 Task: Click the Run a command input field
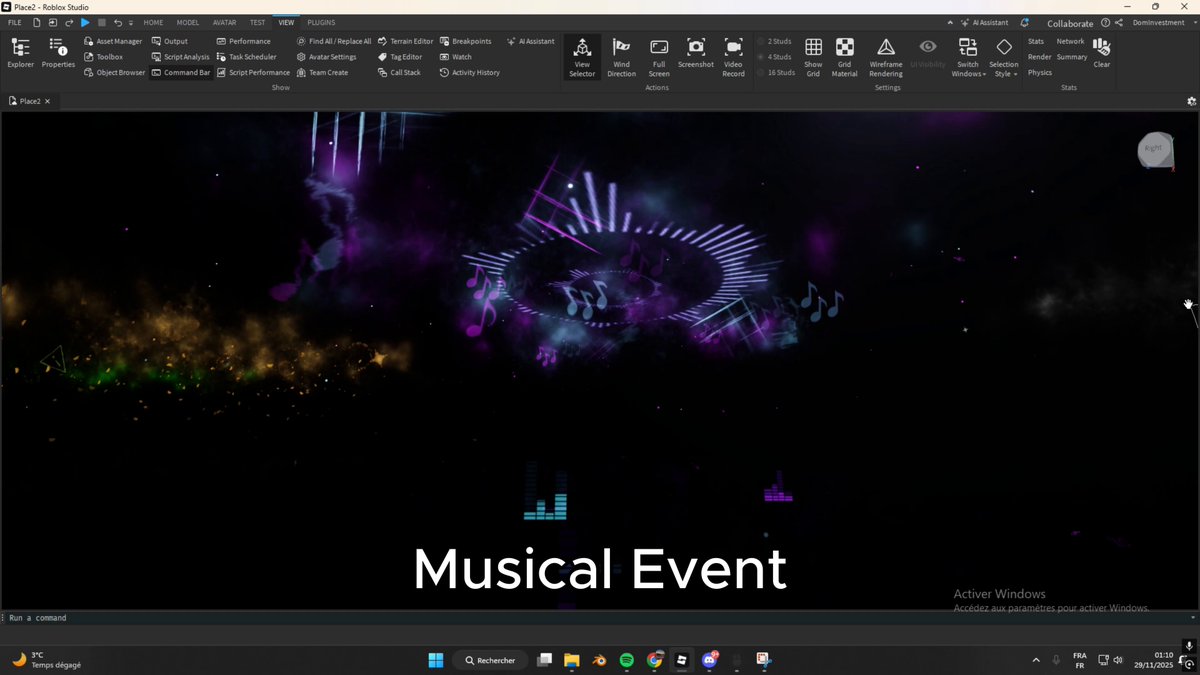click(x=595, y=618)
